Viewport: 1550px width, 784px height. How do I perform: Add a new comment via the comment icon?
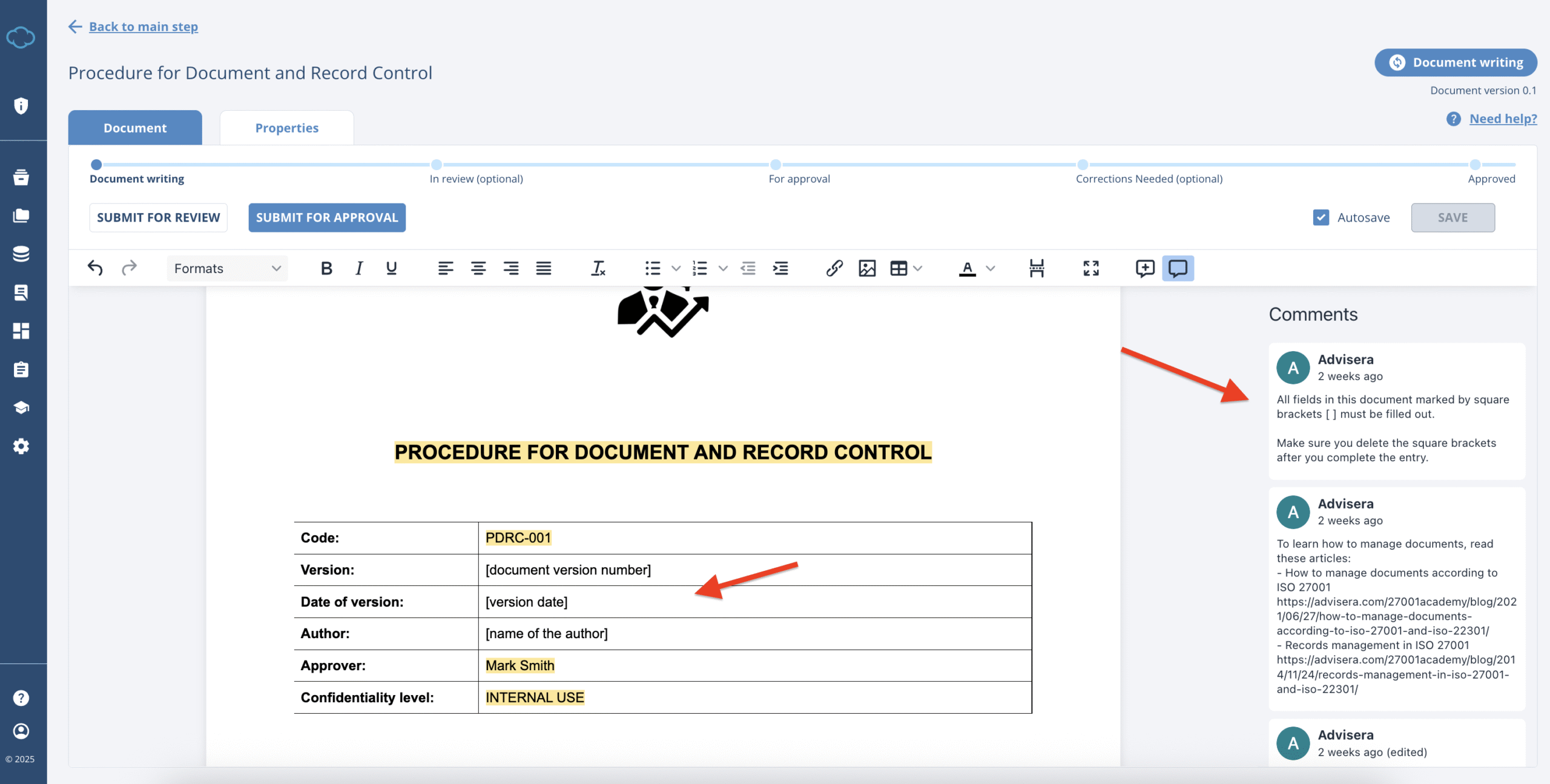[x=1144, y=268]
